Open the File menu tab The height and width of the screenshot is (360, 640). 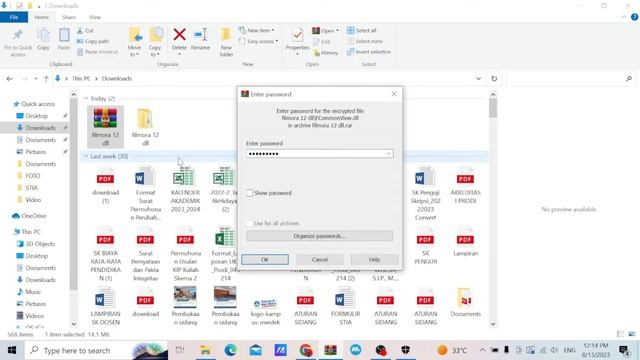14,17
